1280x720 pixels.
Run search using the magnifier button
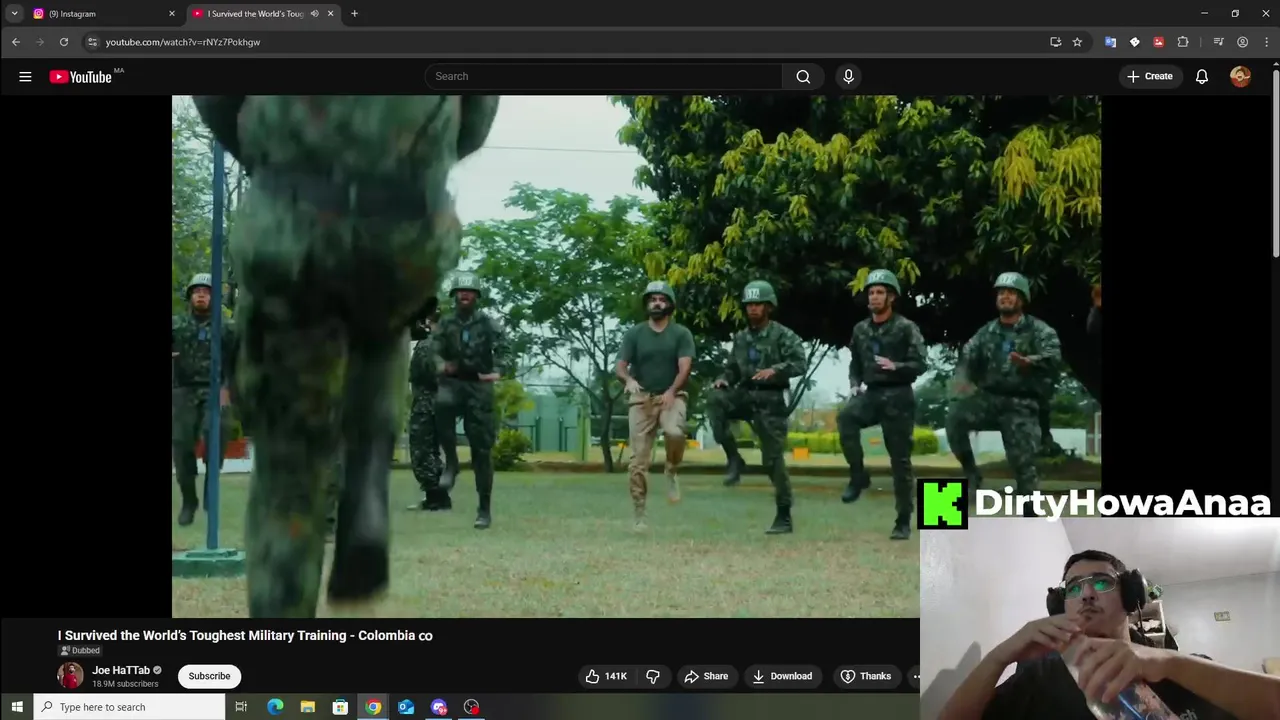[x=803, y=76]
